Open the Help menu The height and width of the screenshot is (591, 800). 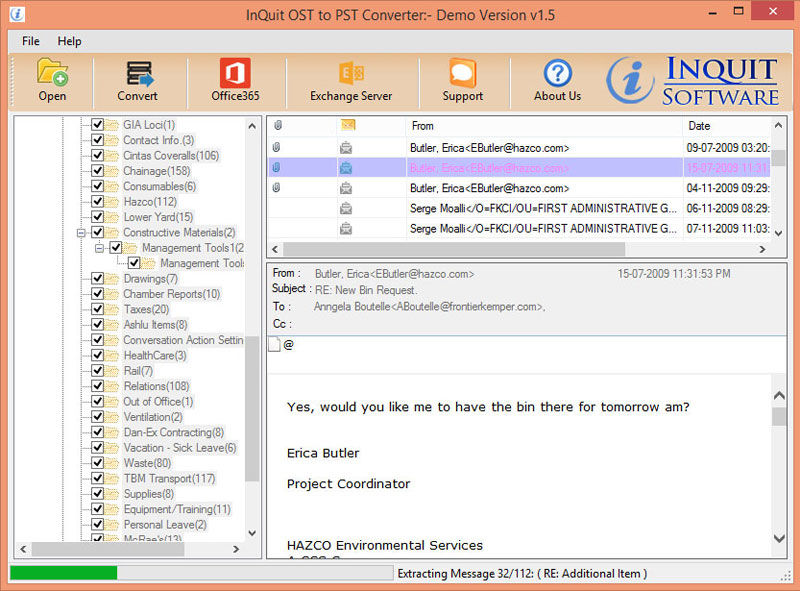(69, 41)
